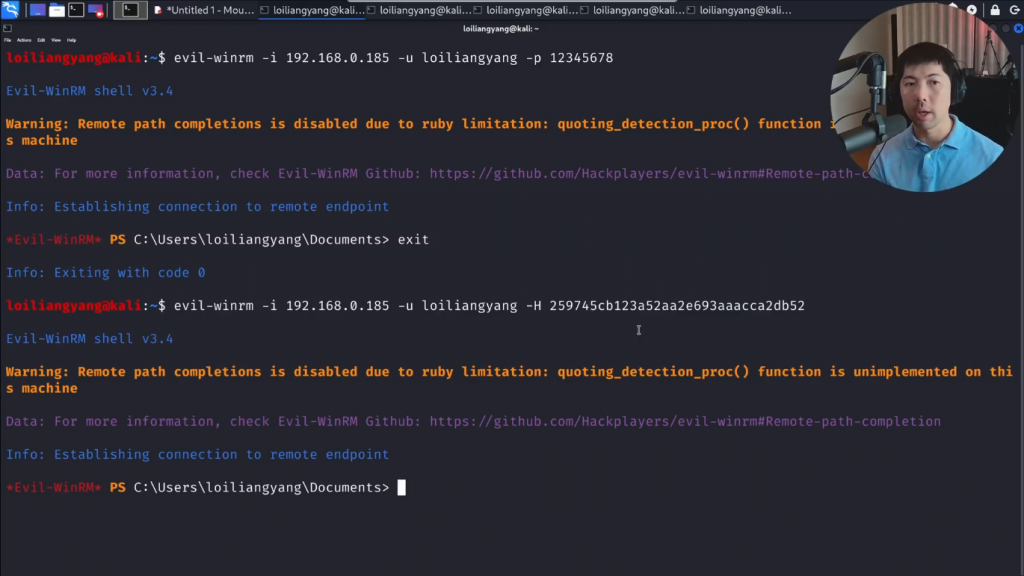Click the evil-winrm command using -p 12345678
The width and height of the screenshot is (1024, 576).
(x=393, y=58)
